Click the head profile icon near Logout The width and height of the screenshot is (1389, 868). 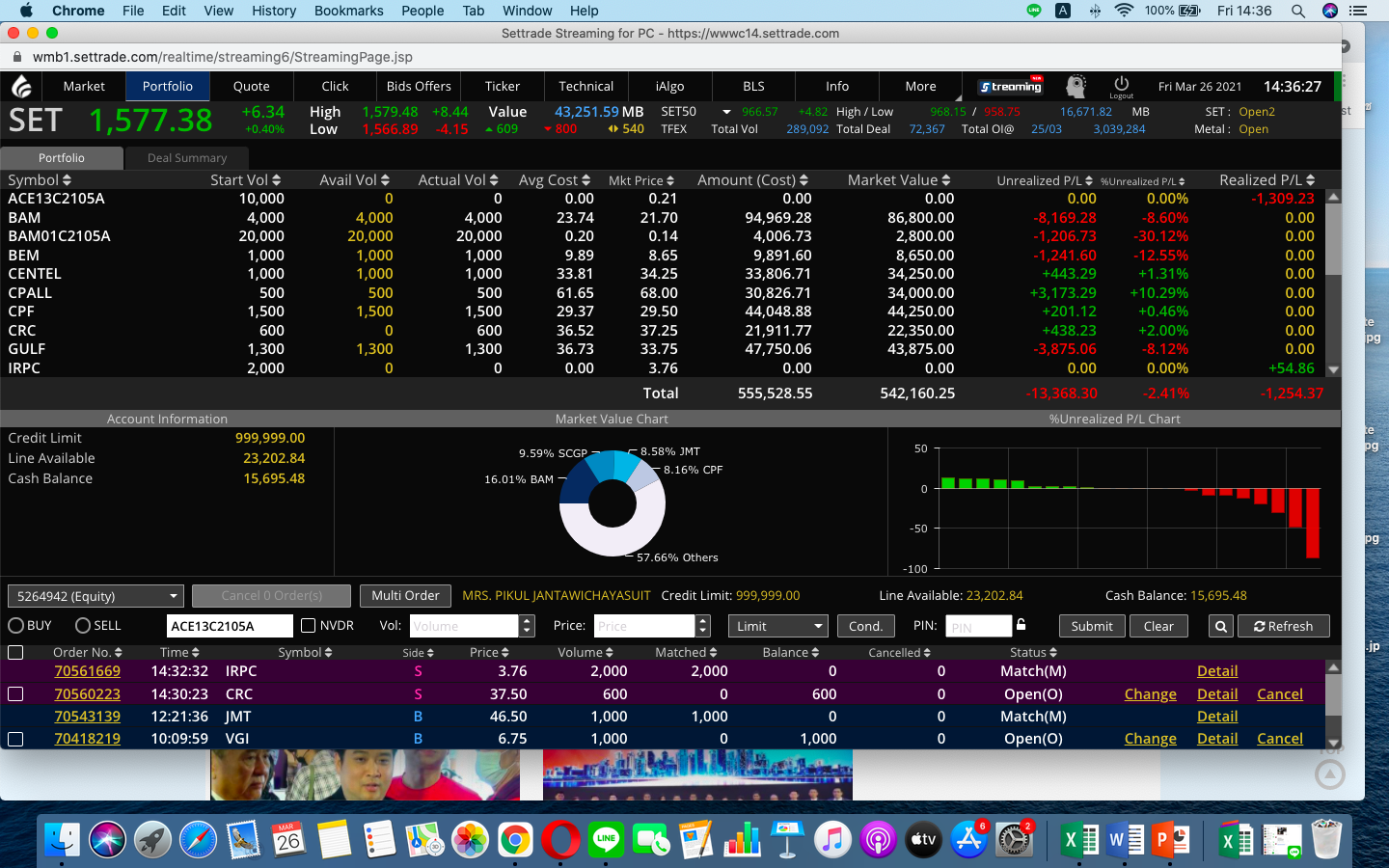tap(1076, 87)
